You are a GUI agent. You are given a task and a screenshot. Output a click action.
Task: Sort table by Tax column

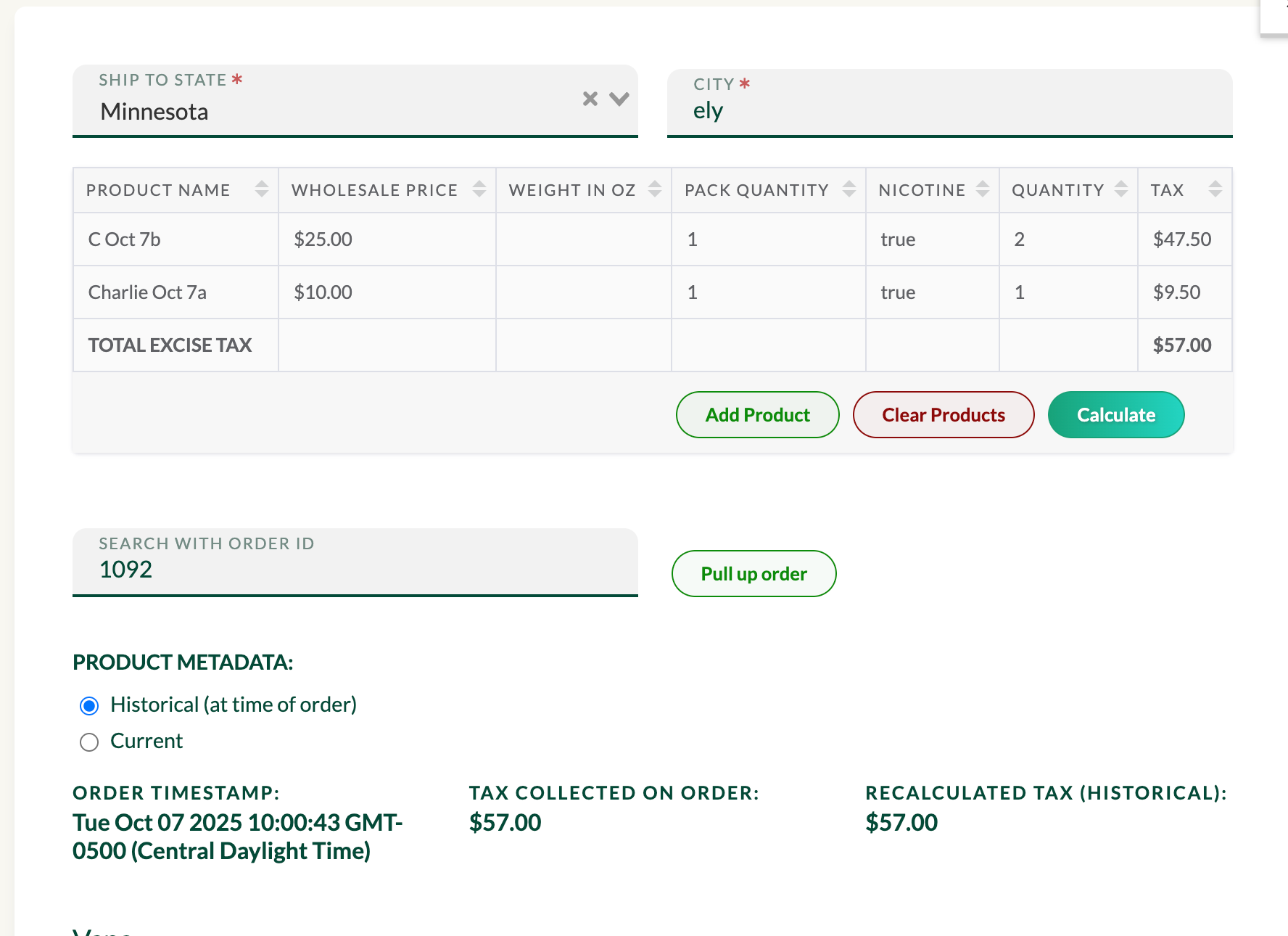point(1215,189)
